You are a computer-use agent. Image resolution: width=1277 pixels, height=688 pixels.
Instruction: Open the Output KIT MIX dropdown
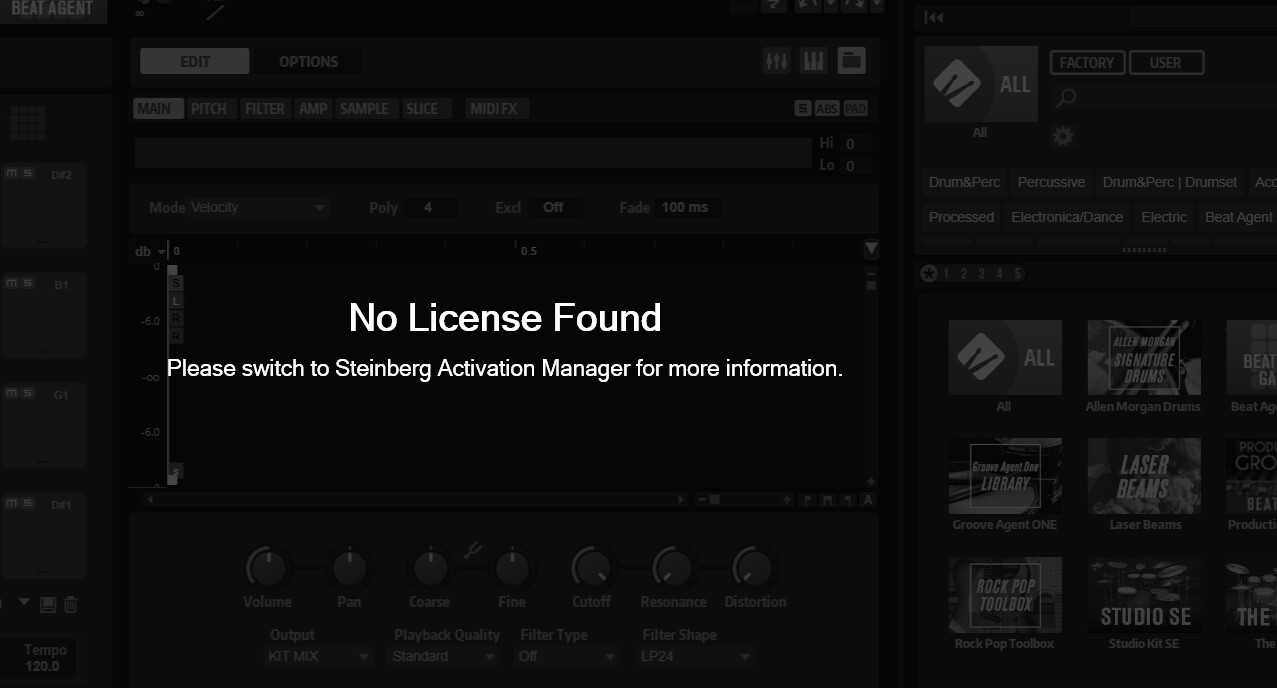[x=319, y=657]
